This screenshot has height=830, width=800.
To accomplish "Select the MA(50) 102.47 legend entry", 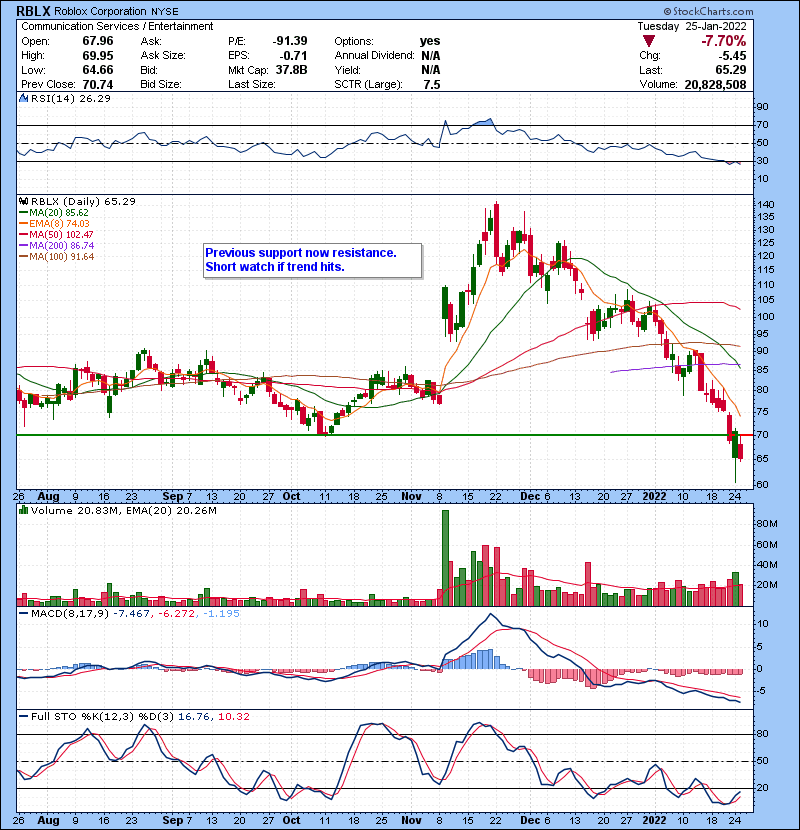I will coord(56,235).
